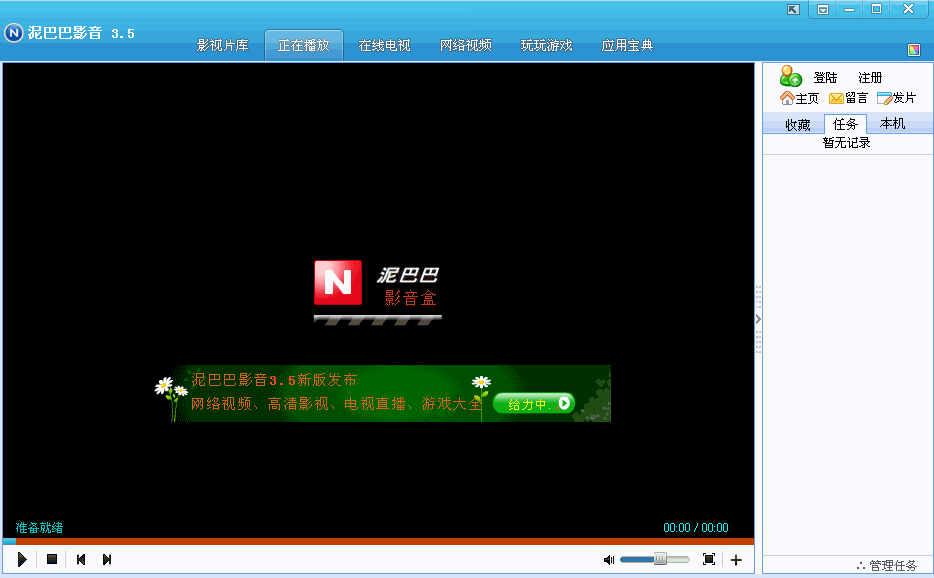This screenshot has width=934, height=578.
Task: Open the 应用宝典 tab
Action: point(627,45)
